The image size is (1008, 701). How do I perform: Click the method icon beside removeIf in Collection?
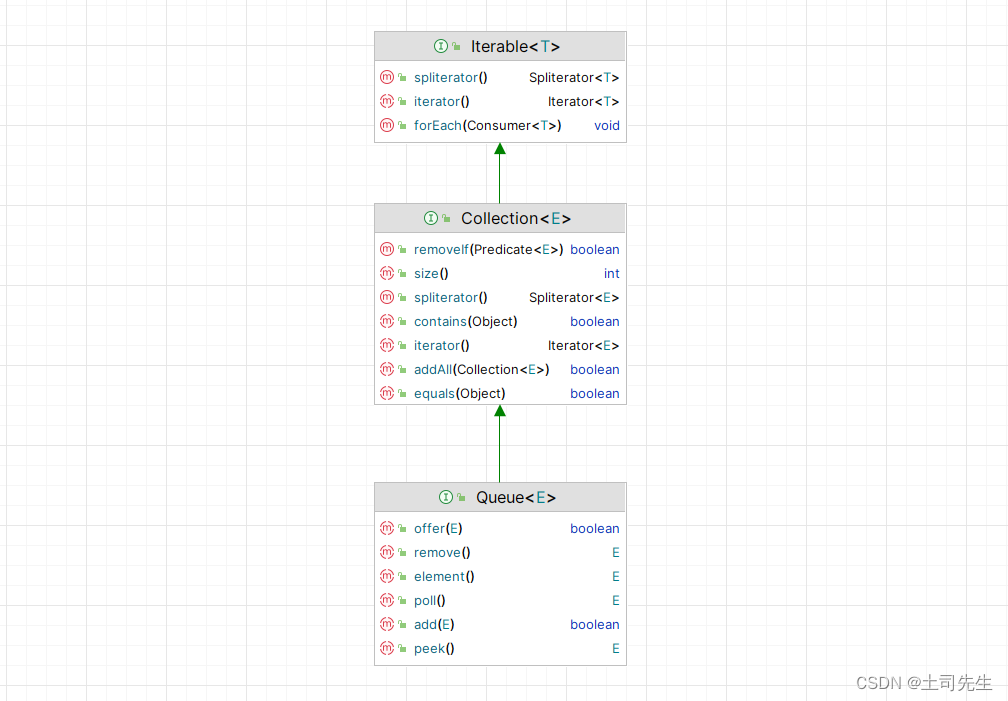(387, 249)
